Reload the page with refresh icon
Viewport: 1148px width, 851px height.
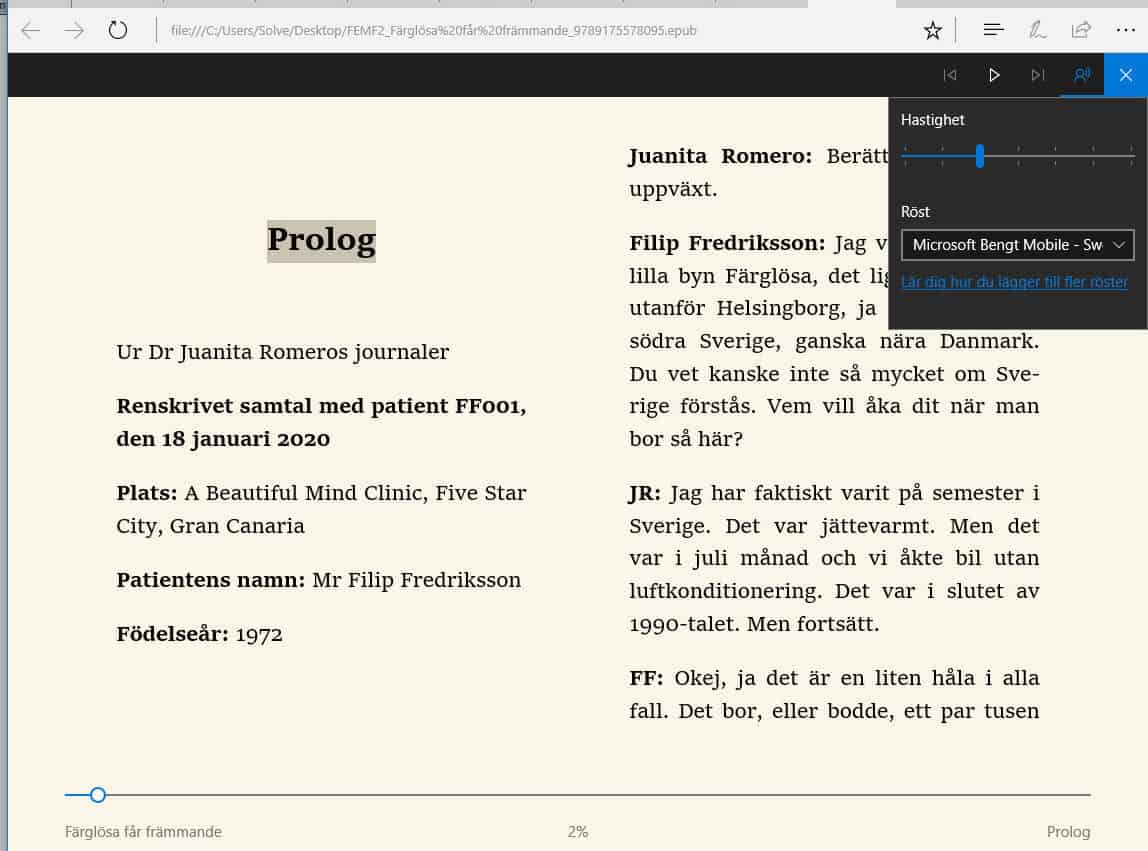pos(118,31)
